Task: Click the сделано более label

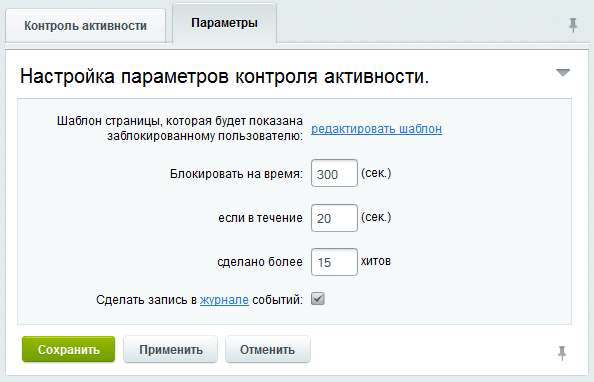Action: tap(260, 262)
